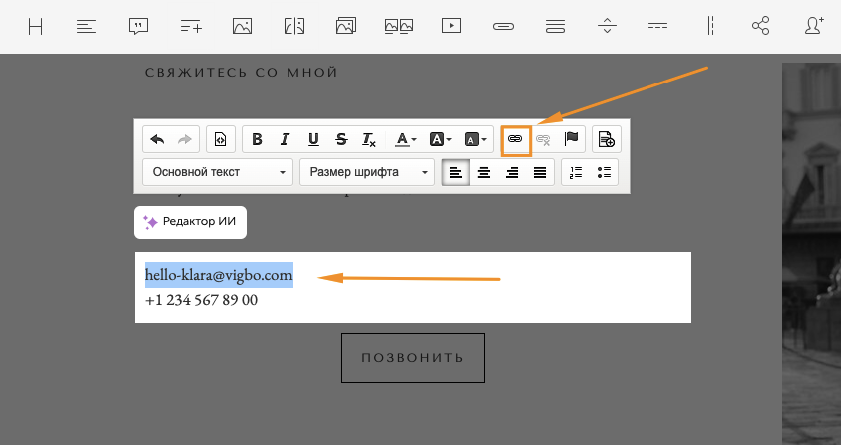Insert an anchor with the flag icon
The height and width of the screenshot is (445, 841).
tap(572, 139)
